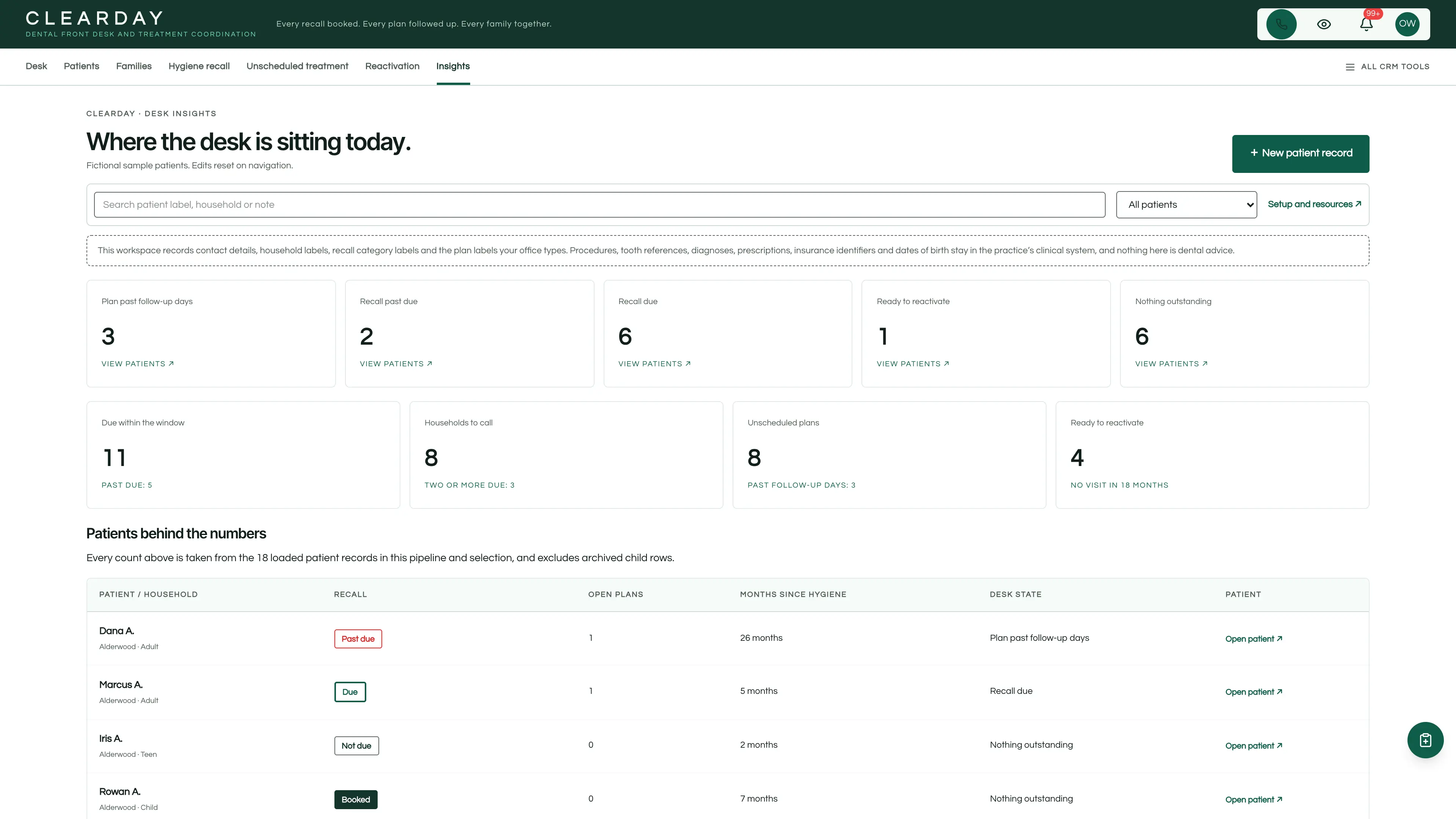Click the Months Since Hygiene column header
The height and width of the screenshot is (819, 1456).
tap(793, 595)
